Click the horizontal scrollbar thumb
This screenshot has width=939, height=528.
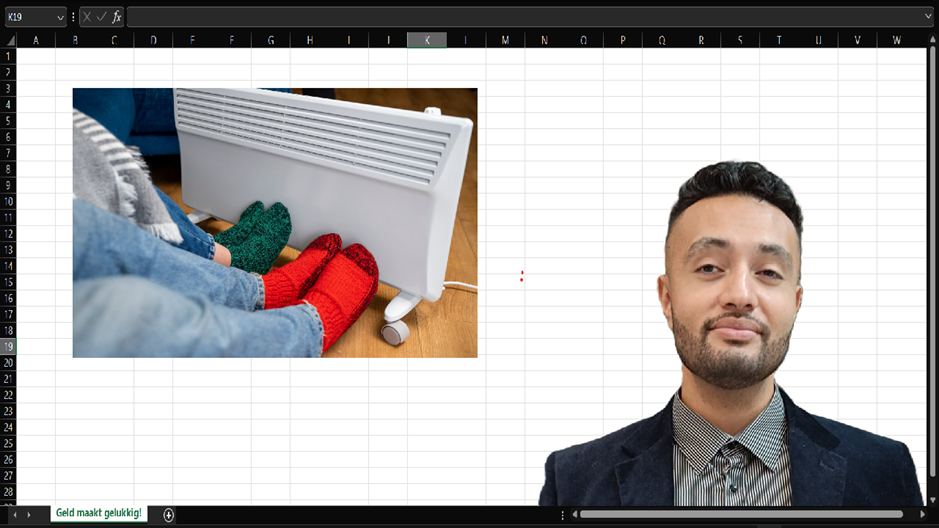[740, 514]
